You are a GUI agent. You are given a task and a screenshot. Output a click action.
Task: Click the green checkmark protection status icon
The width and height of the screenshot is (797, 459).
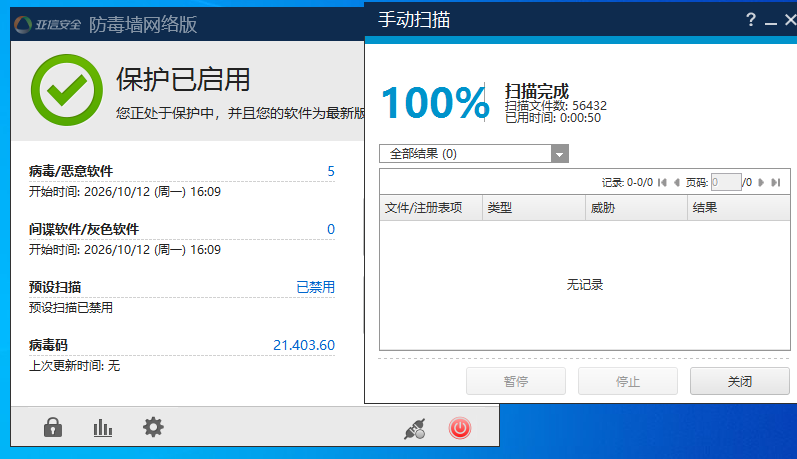click(67, 90)
